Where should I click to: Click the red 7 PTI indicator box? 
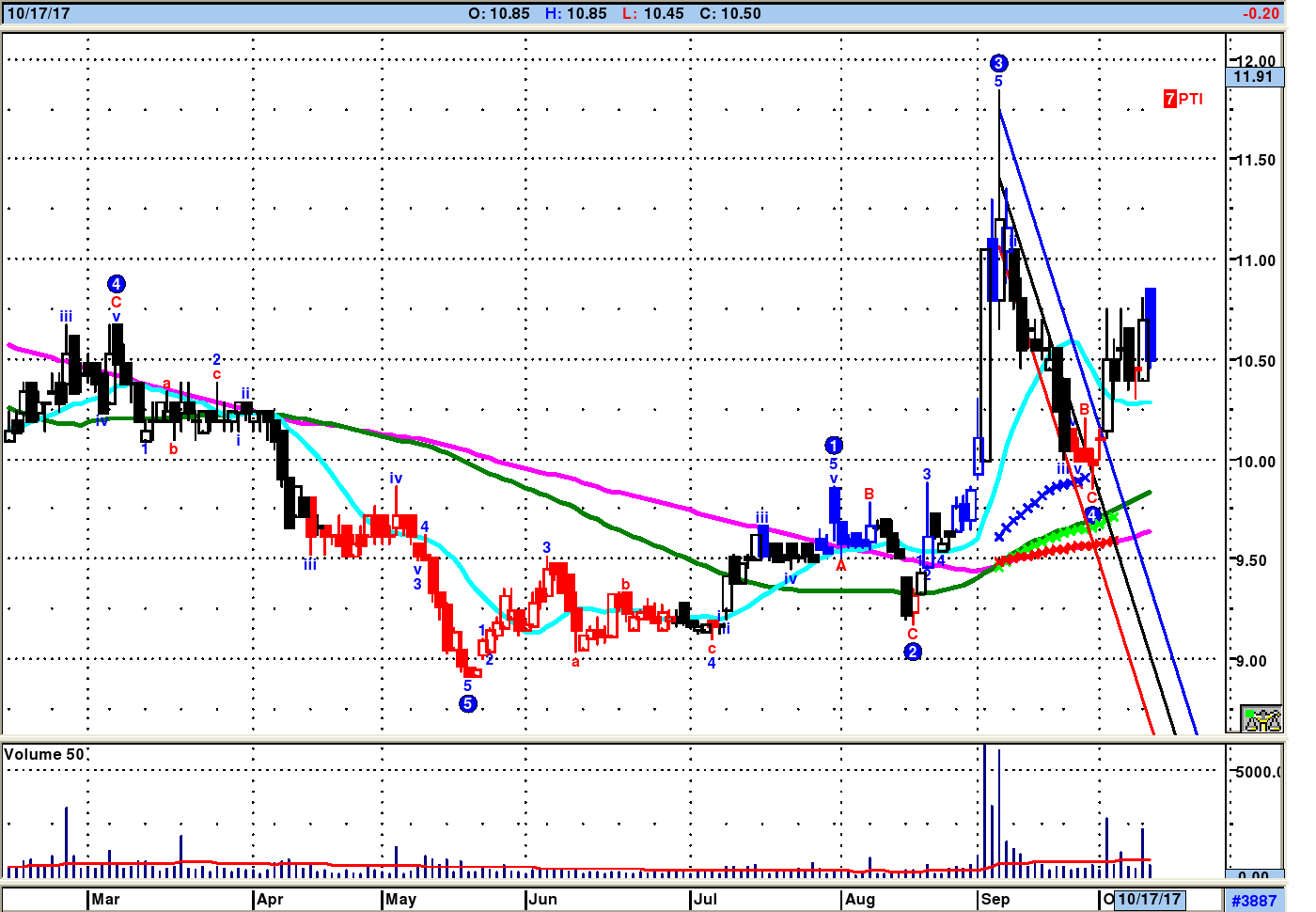point(1183,99)
